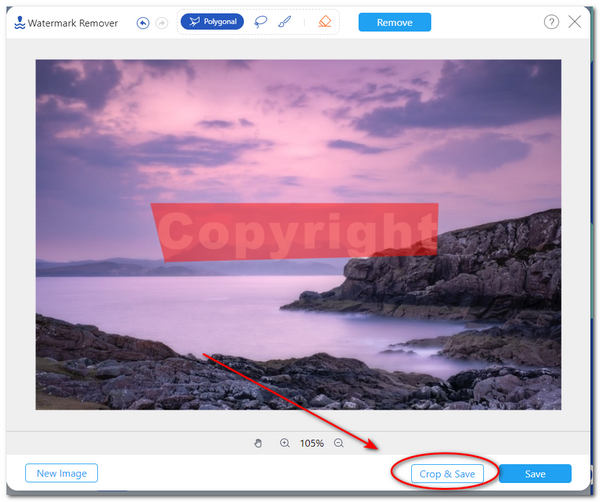Click the Crop & Save button
The width and height of the screenshot is (600, 502).
point(447,473)
